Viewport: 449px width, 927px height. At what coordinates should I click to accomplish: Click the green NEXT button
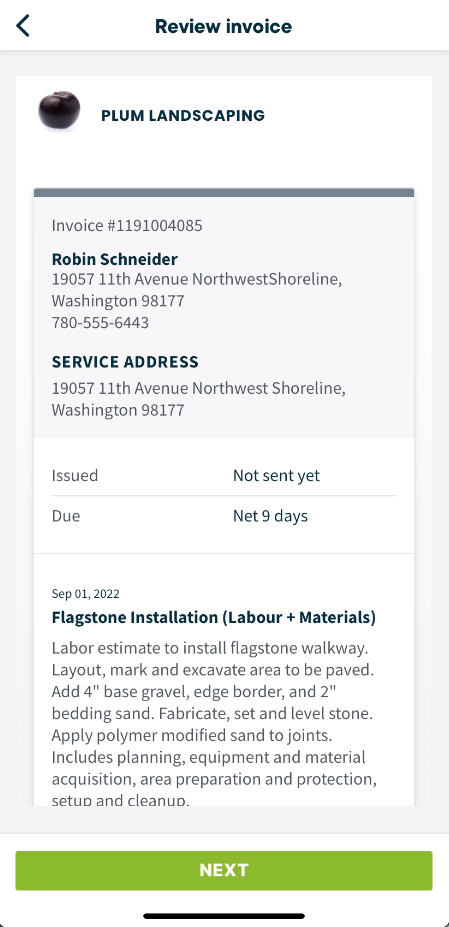pyautogui.click(x=224, y=870)
